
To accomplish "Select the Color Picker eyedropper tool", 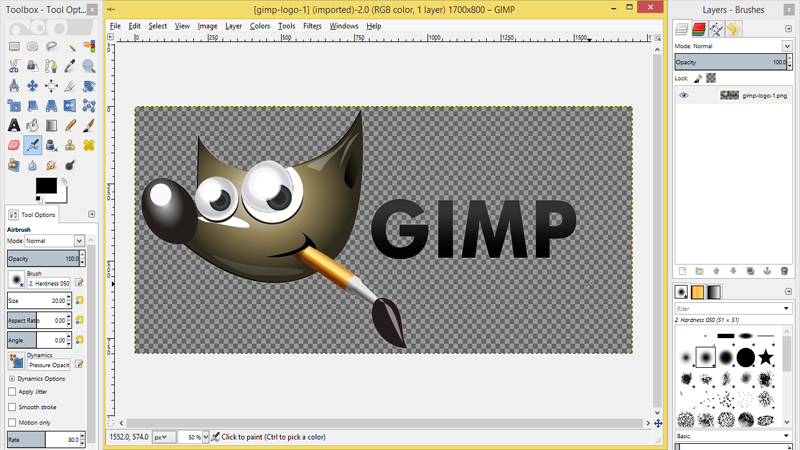I will tap(70, 66).
